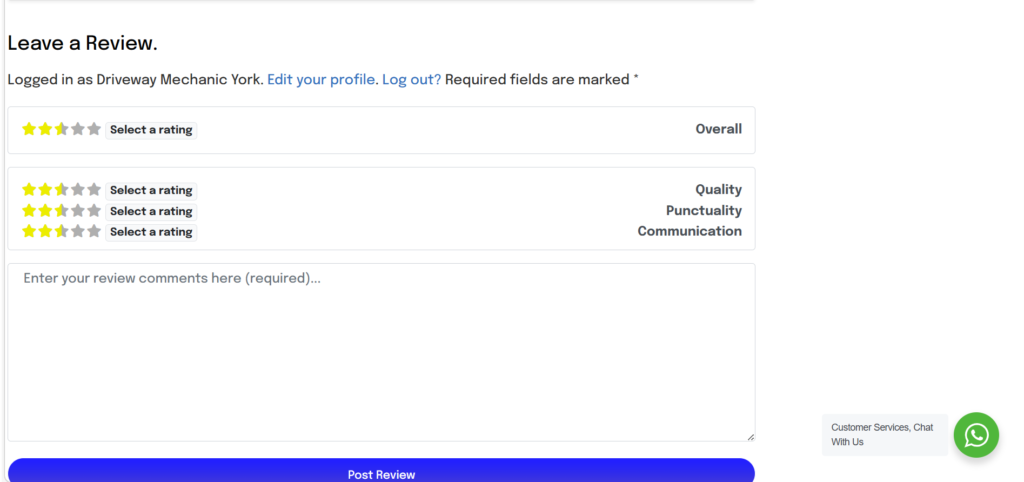Focus the review comments text box
Image resolution: width=1024 pixels, height=482 pixels.
pos(380,350)
